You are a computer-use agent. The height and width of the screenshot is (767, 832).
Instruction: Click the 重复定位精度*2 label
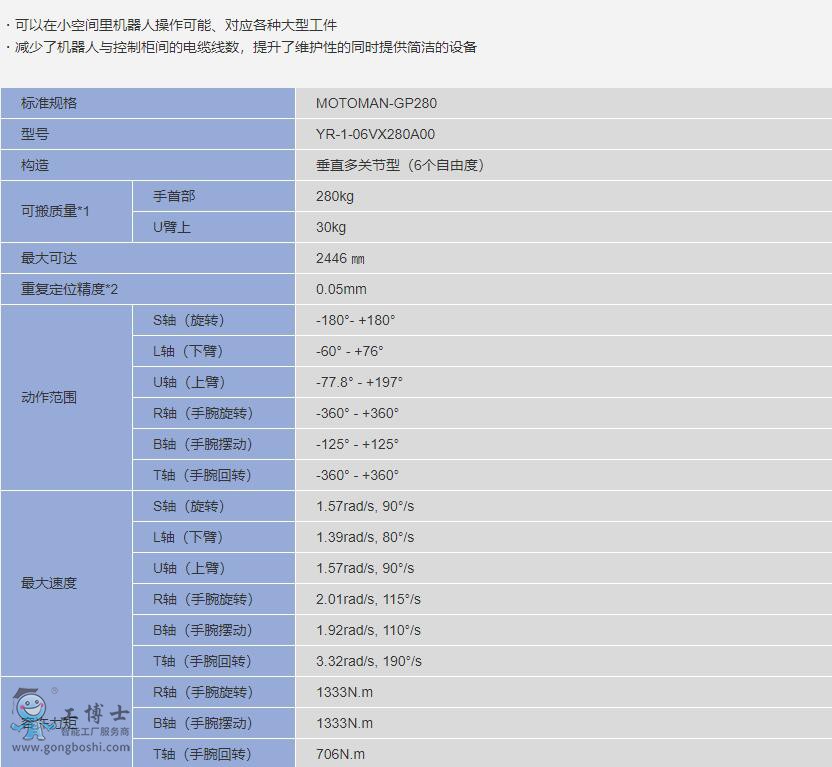pos(69,289)
